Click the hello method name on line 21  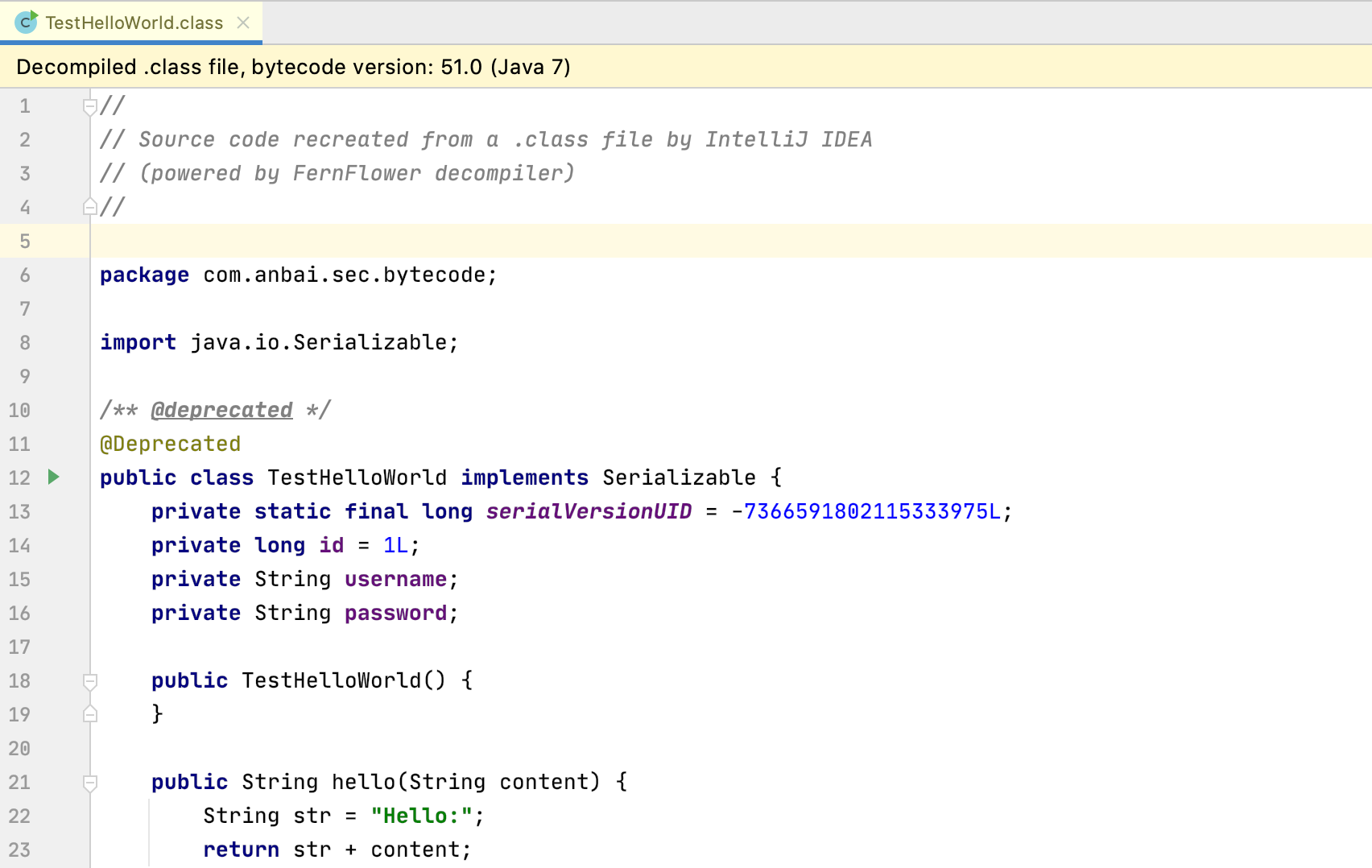(x=363, y=782)
